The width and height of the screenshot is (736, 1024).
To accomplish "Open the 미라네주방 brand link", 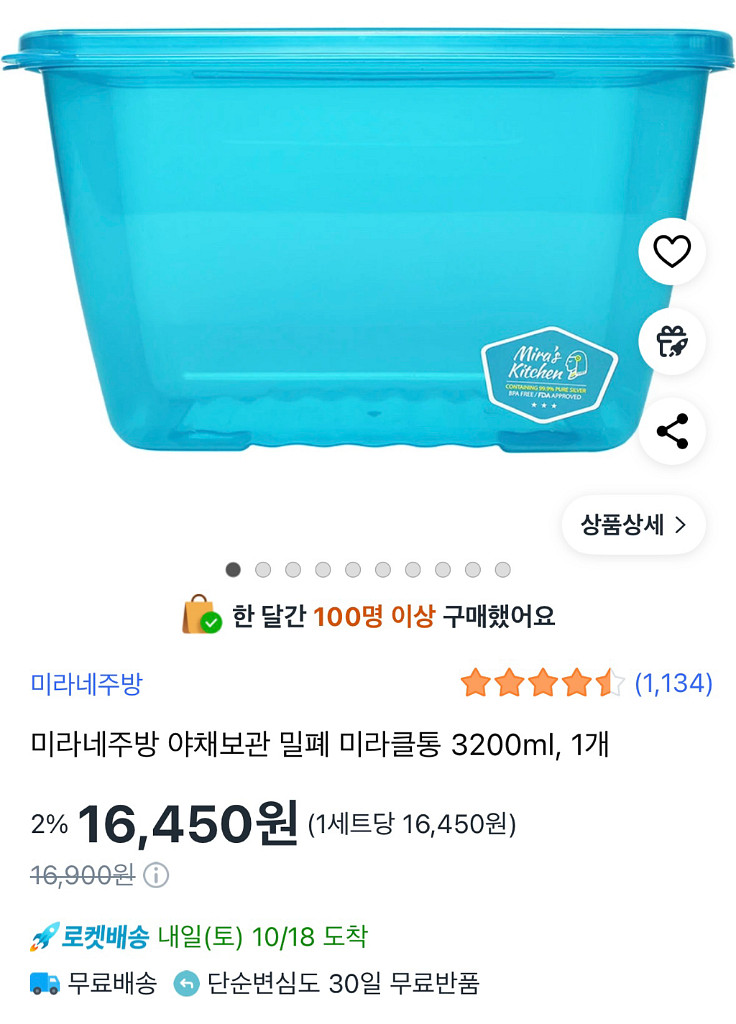I will [x=87, y=684].
